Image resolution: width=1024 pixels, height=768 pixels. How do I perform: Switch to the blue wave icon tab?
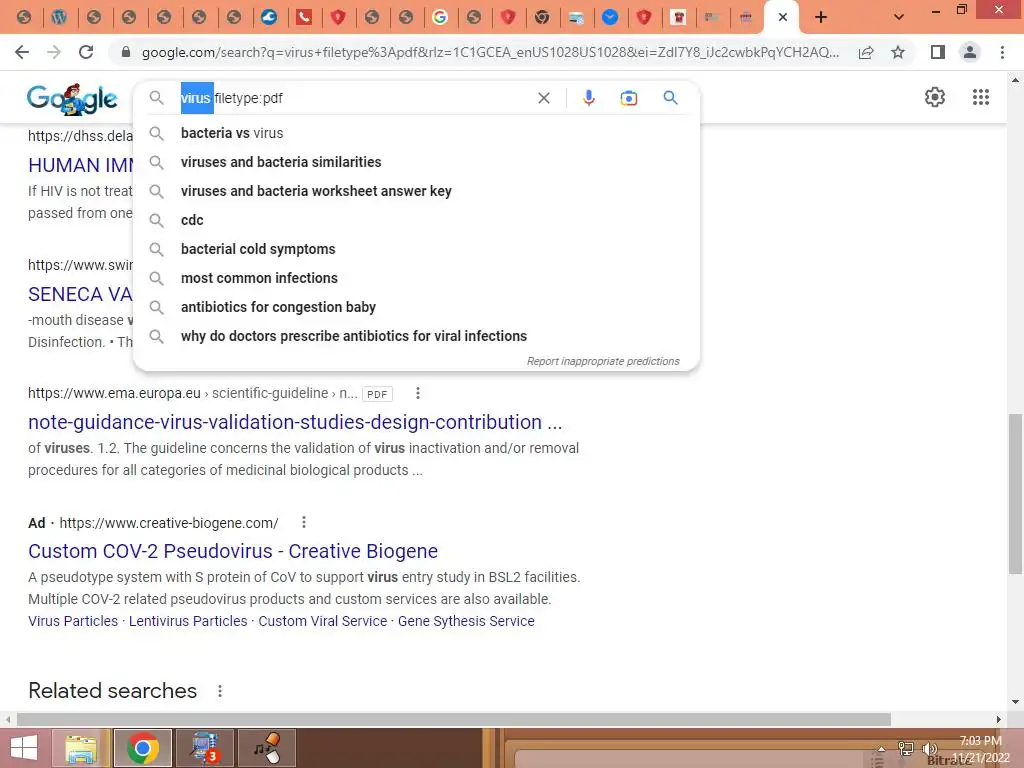(x=269, y=17)
